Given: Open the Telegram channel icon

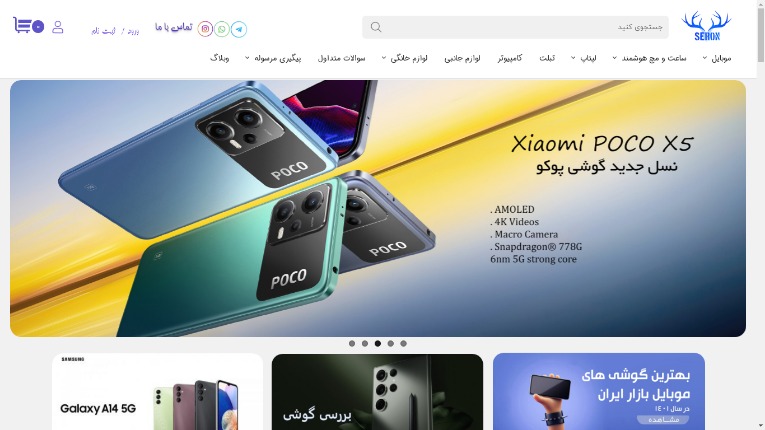Looking at the screenshot, I should [x=239, y=29].
